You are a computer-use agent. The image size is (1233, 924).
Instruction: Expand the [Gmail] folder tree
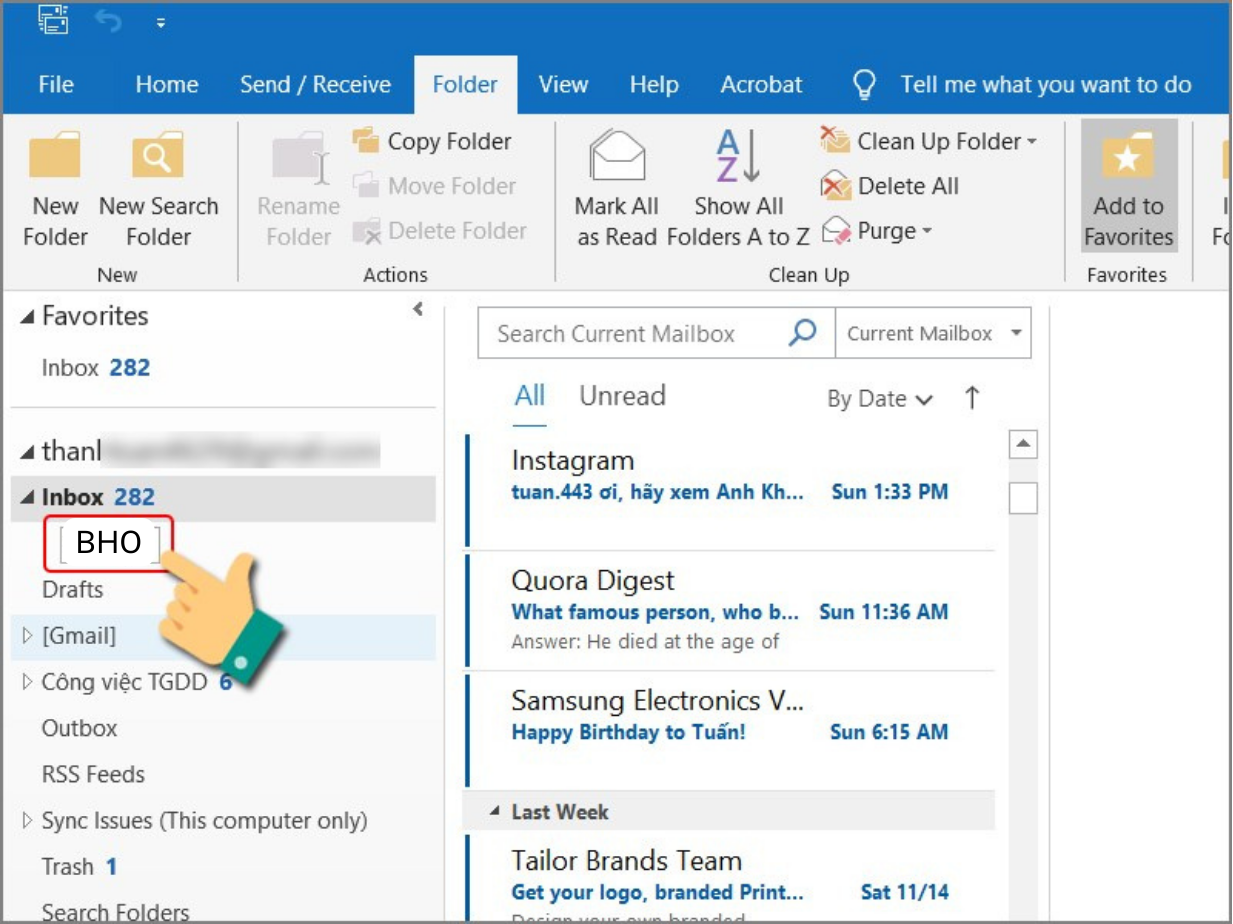[x=27, y=635]
